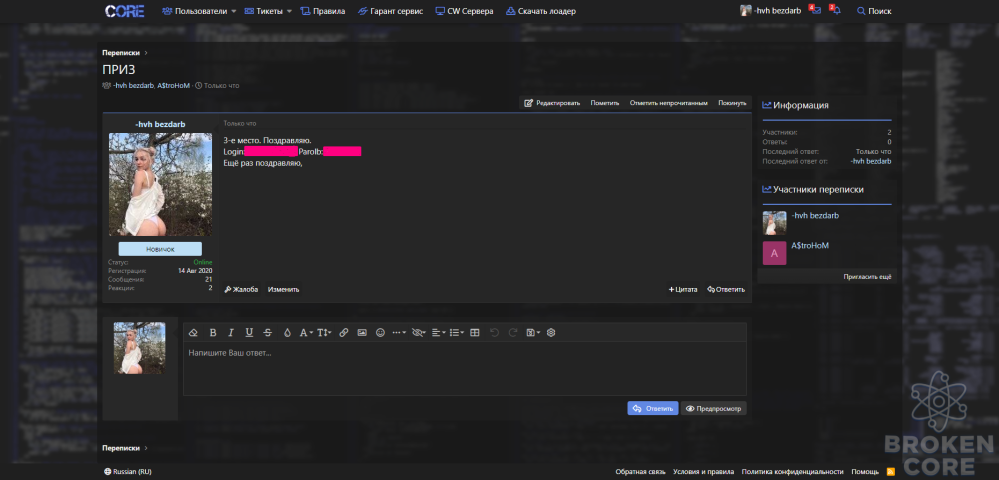The image size is (999, 480).
Task: Open the list type dropdown
Action: pos(456,332)
